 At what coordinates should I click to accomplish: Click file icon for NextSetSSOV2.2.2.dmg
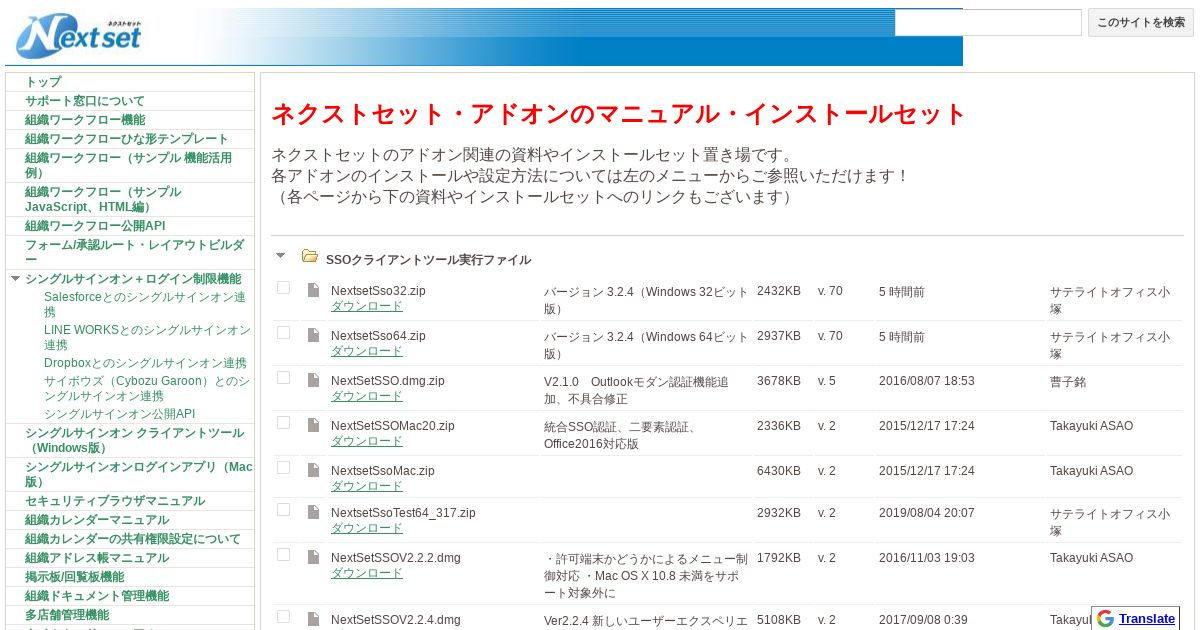coord(314,557)
